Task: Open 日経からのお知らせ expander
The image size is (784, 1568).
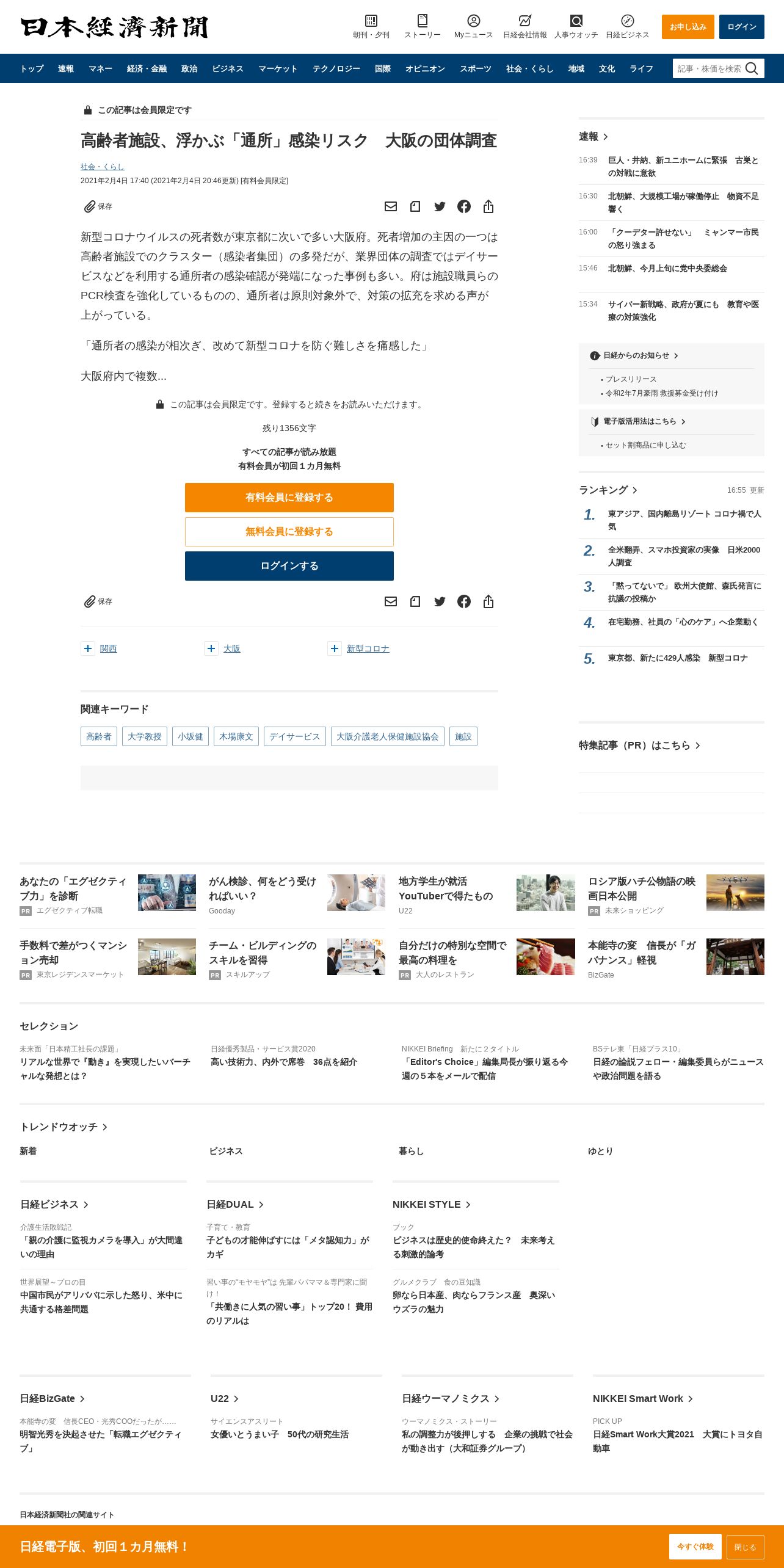Action: coord(640,355)
